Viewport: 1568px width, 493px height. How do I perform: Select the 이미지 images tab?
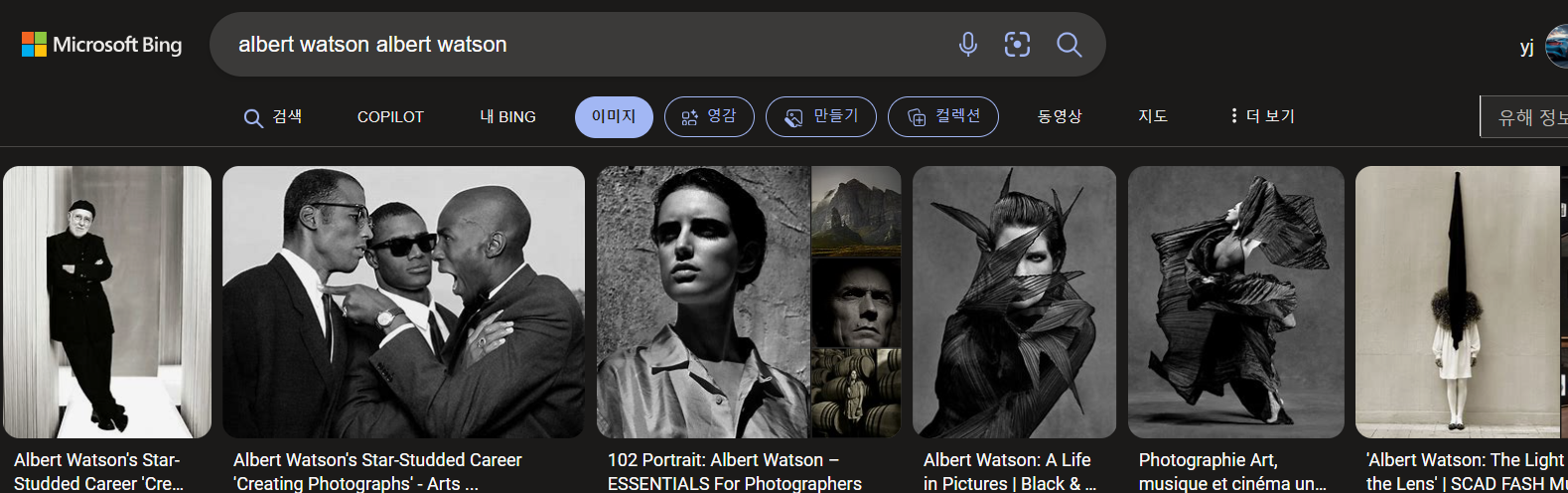coord(614,117)
